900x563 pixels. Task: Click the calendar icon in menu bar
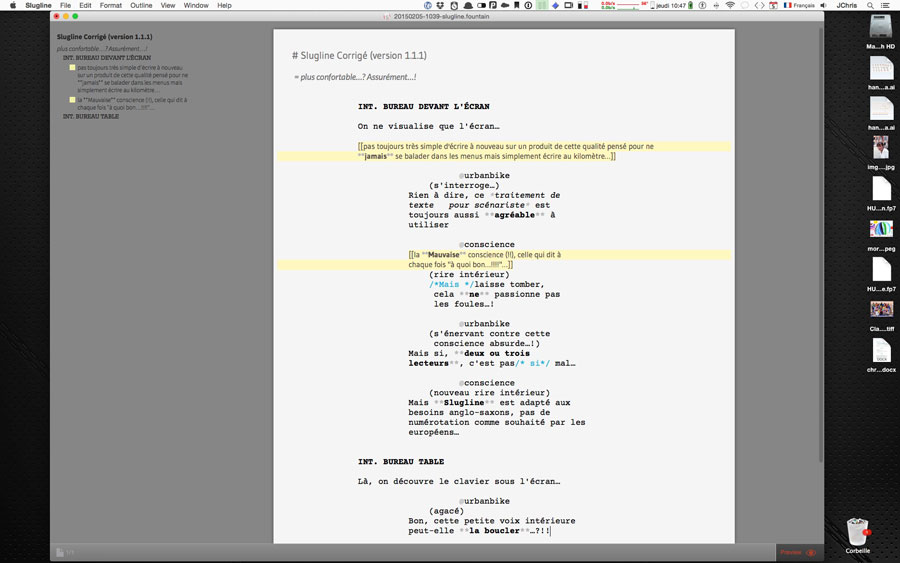(x=773, y=5)
